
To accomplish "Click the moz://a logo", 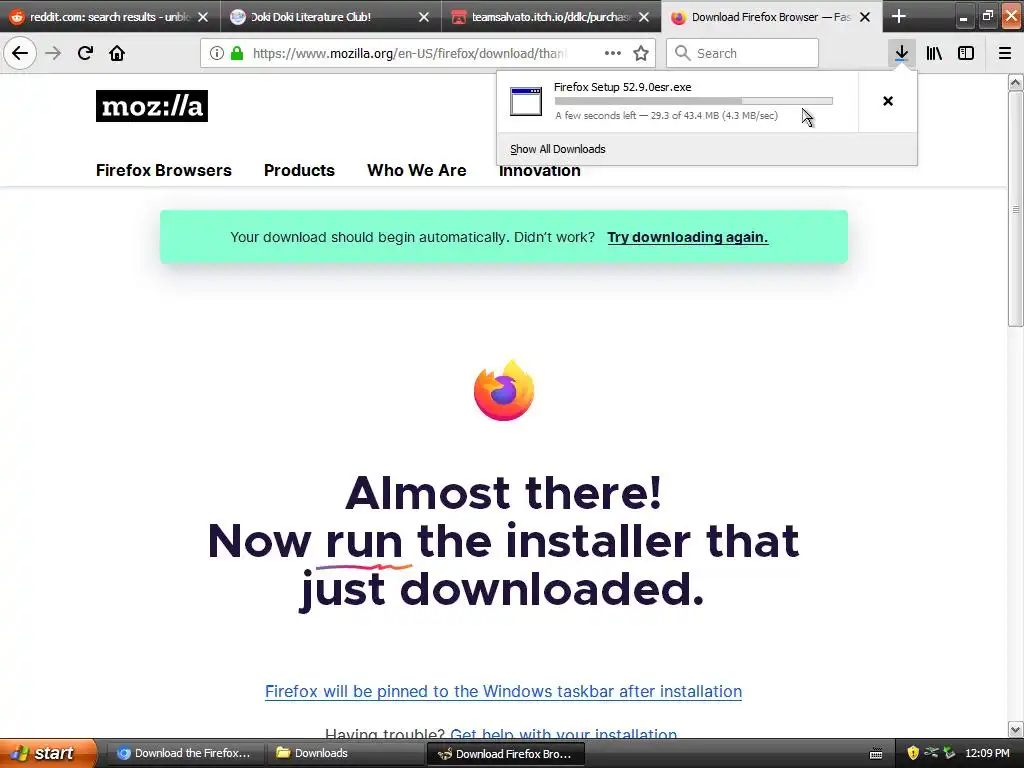I will [152, 106].
